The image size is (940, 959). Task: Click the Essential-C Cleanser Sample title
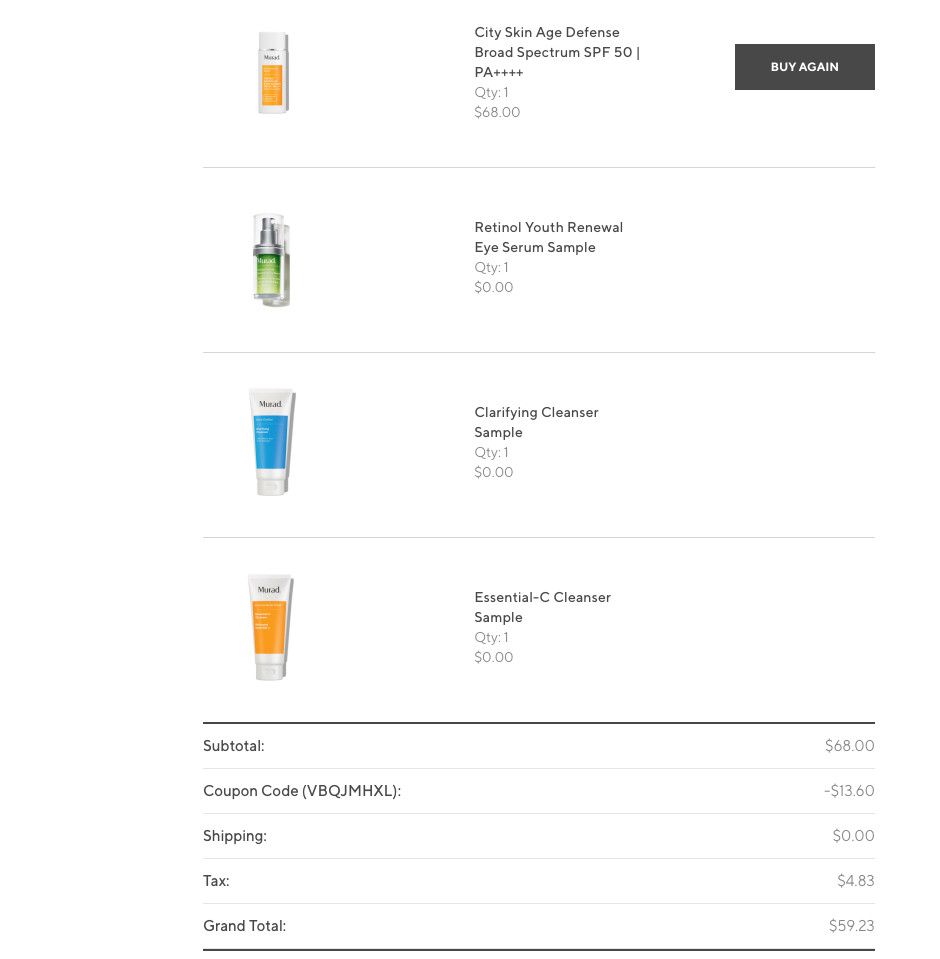(x=542, y=607)
